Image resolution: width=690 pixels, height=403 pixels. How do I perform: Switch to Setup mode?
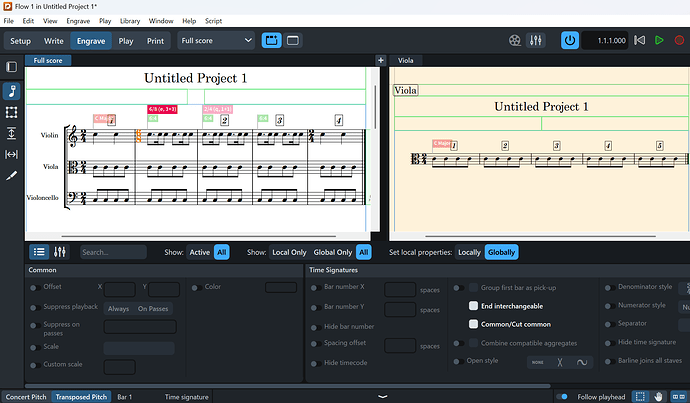pyautogui.click(x=21, y=41)
